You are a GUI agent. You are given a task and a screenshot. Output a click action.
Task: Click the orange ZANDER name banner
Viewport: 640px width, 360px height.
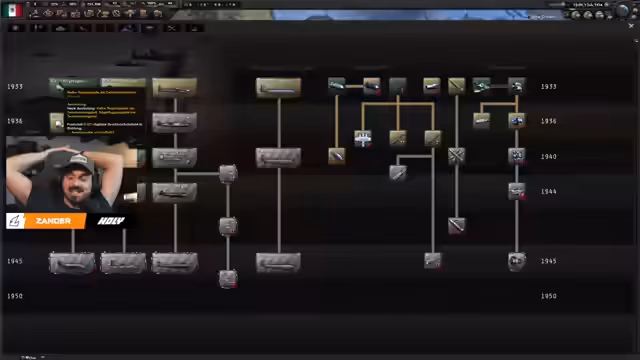coord(46,221)
